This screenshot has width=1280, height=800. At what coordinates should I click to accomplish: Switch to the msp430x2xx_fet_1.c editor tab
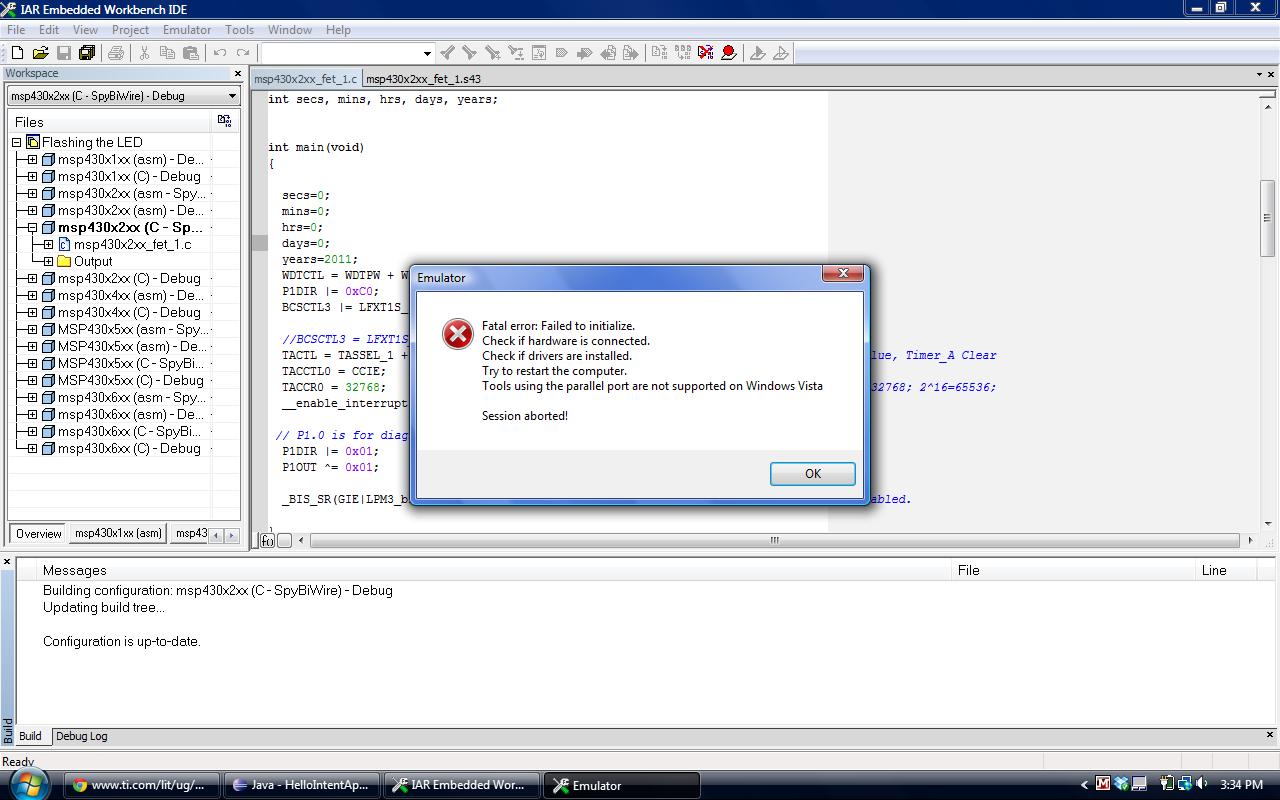[305, 79]
